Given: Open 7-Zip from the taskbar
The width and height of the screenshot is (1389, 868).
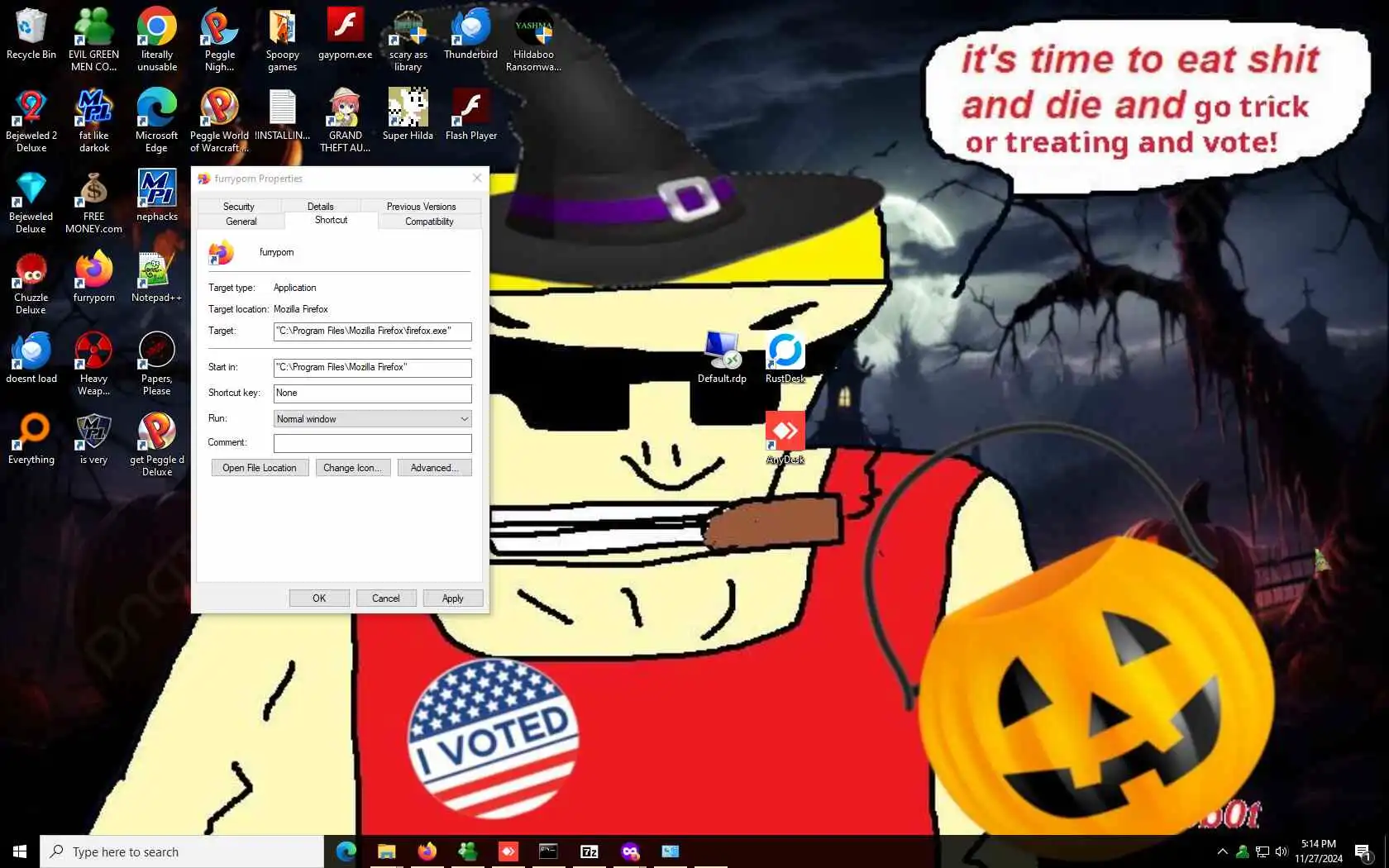Looking at the screenshot, I should click(x=589, y=851).
